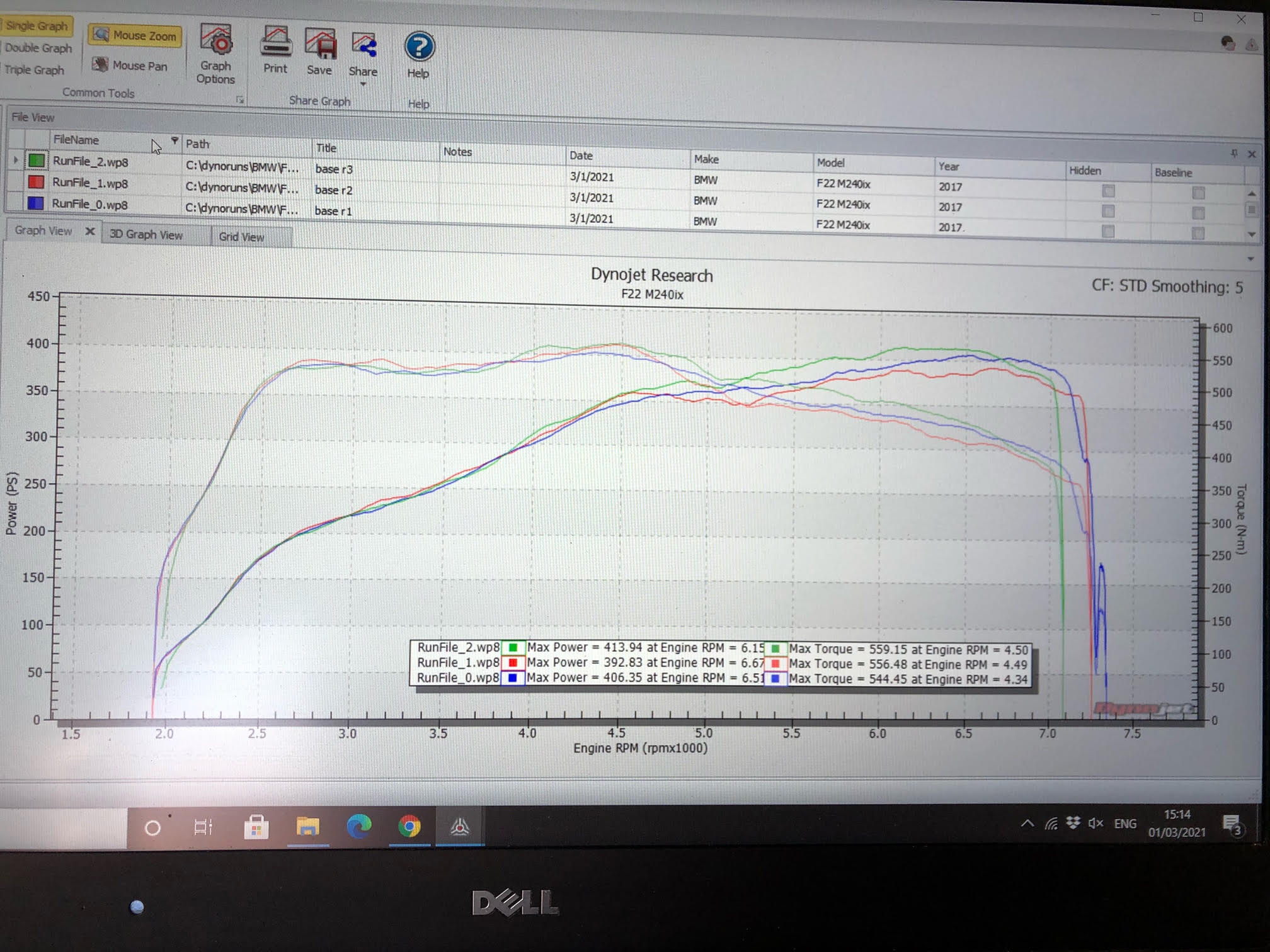Click the Save graph icon
This screenshot has height=952, width=1270.
click(319, 52)
